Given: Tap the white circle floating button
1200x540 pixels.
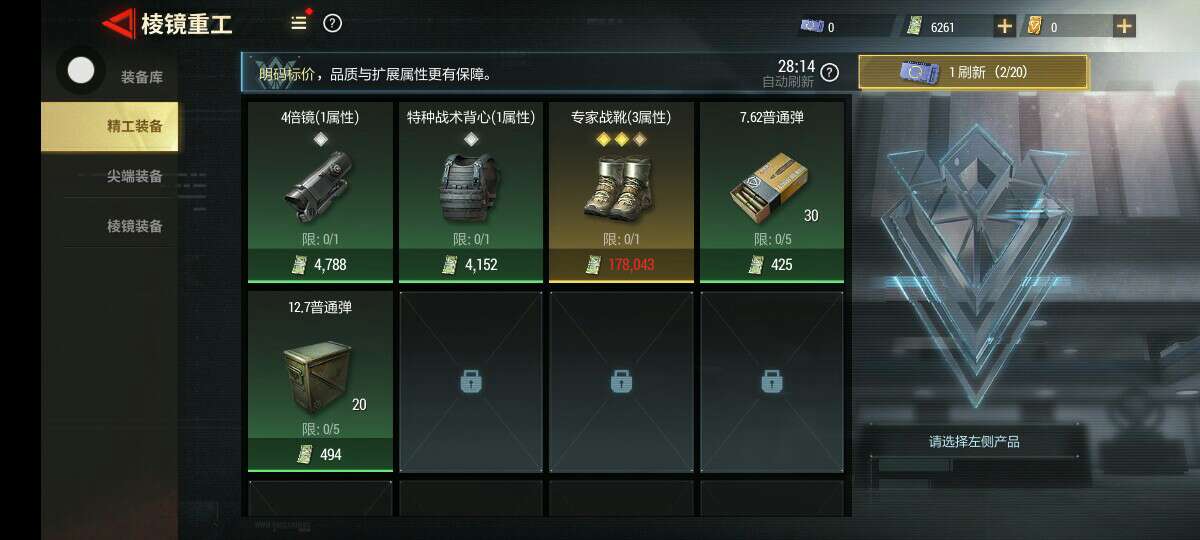Looking at the screenshot, I should (81, 70).
